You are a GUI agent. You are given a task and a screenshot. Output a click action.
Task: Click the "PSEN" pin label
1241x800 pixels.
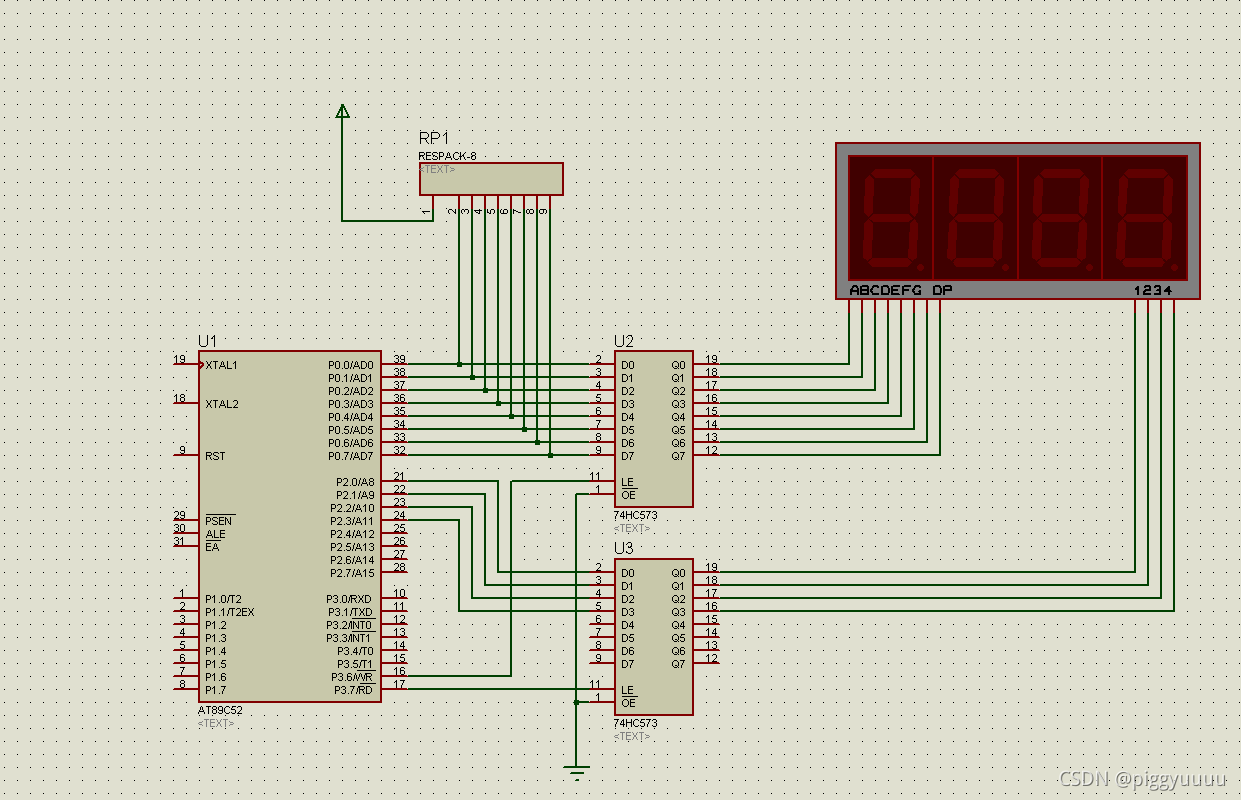click(218, 521)
